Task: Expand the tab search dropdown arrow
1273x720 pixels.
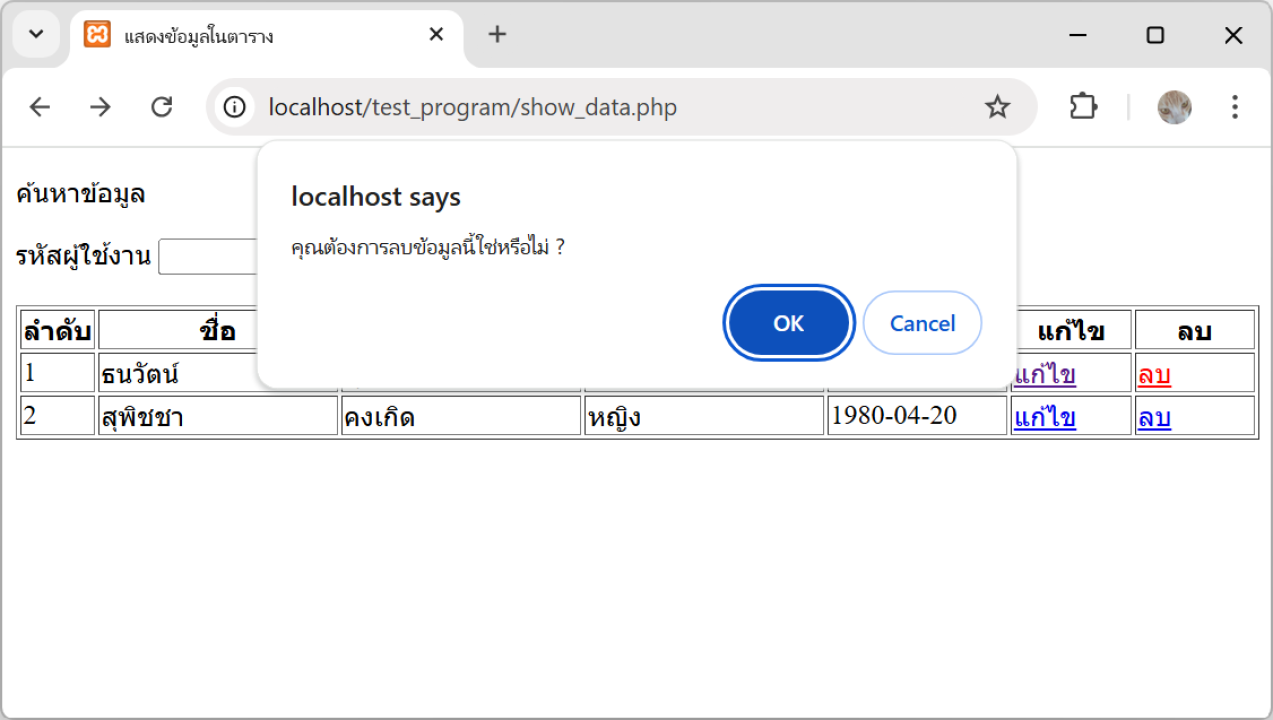Action: click(x=36, y=35)
